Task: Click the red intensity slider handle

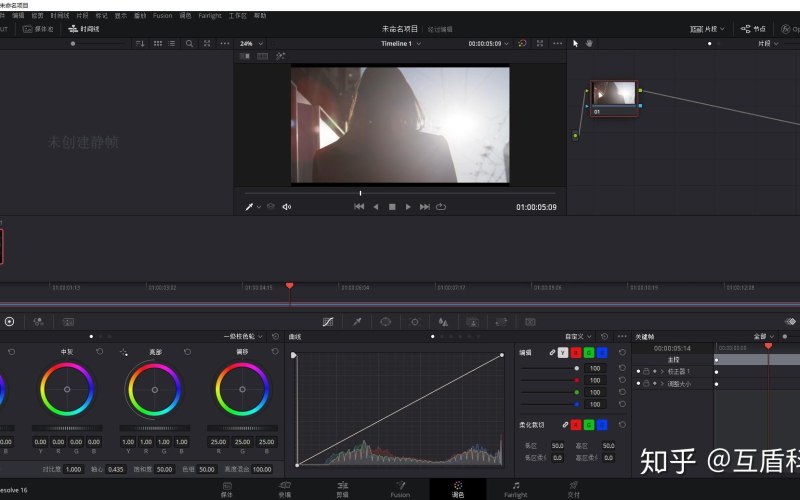Action: click(x=577, y=380)
